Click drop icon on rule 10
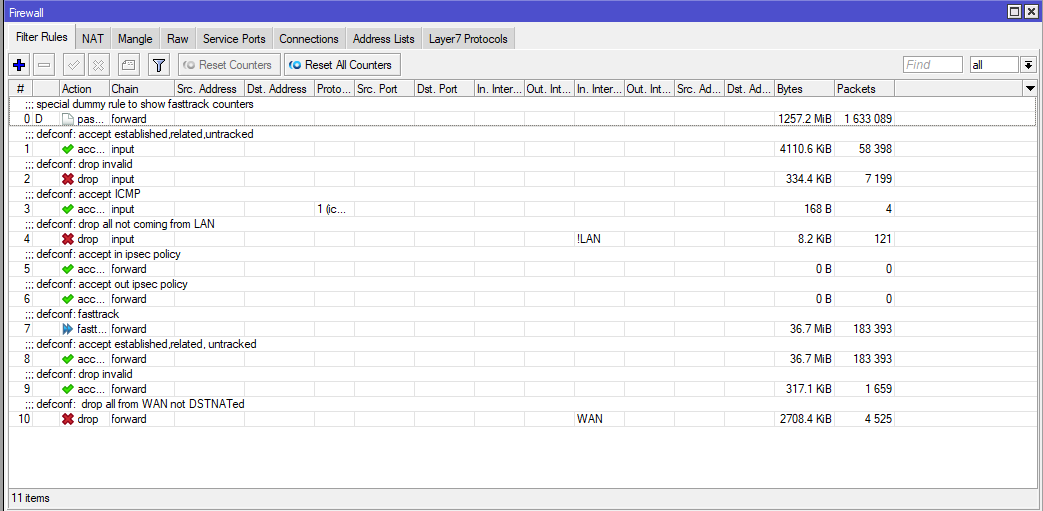Image resolution: width=1043 pixels, height=511 pixels. click(x=67, y=419)
